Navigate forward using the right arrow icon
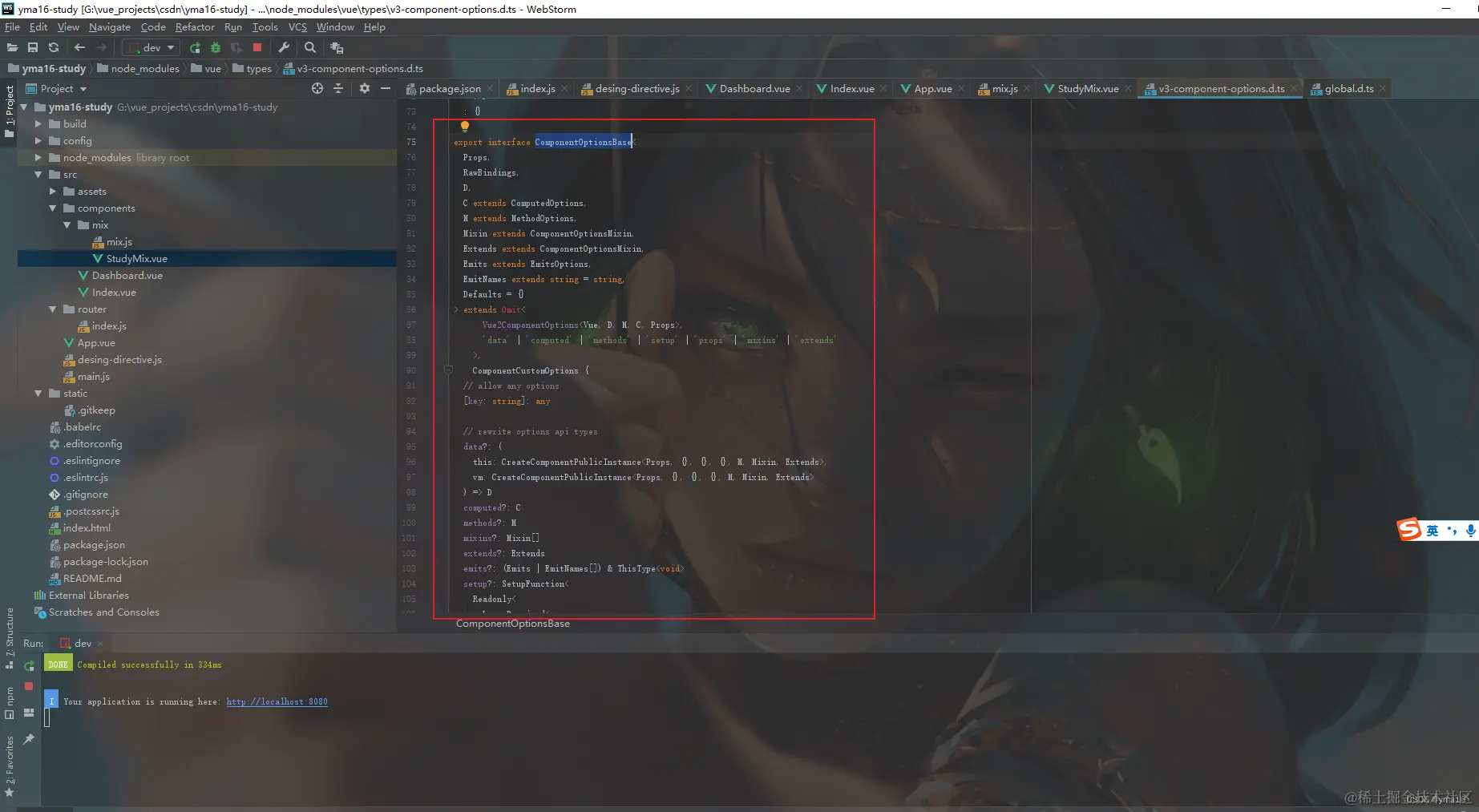The image size is (1479, 812). click(101, 47)
